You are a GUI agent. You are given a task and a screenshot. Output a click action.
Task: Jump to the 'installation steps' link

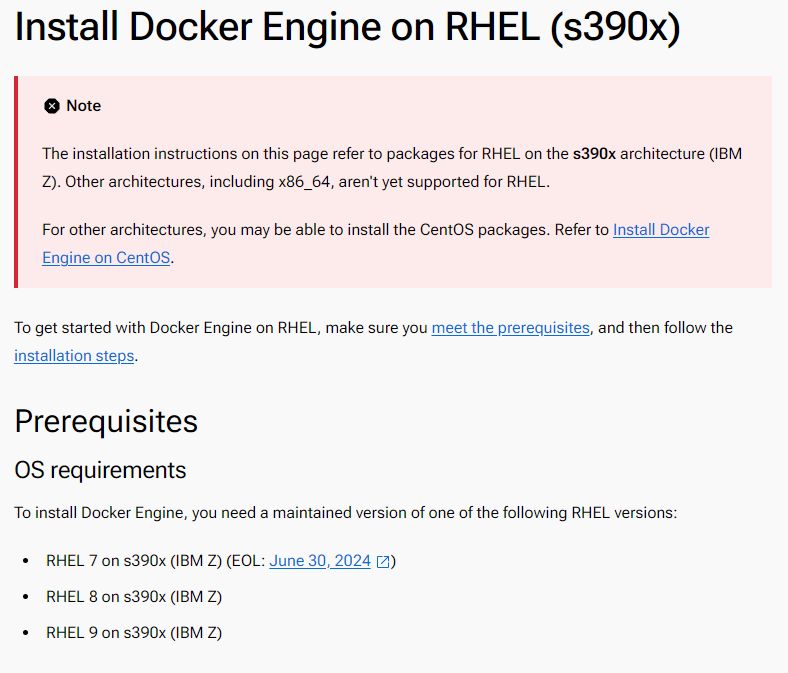(x=74, y=356)
